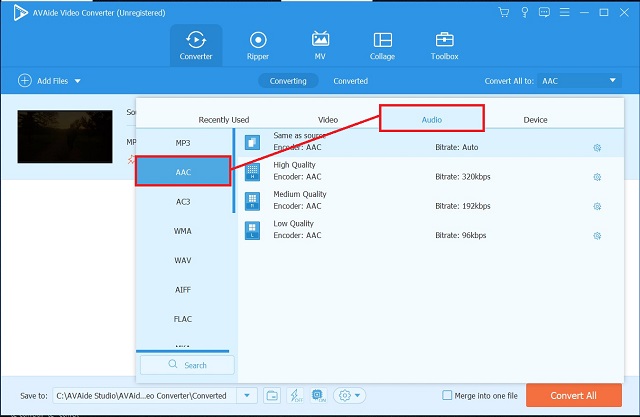
Task: Open the Toolbox tab
Action: (x=444, y=45)
